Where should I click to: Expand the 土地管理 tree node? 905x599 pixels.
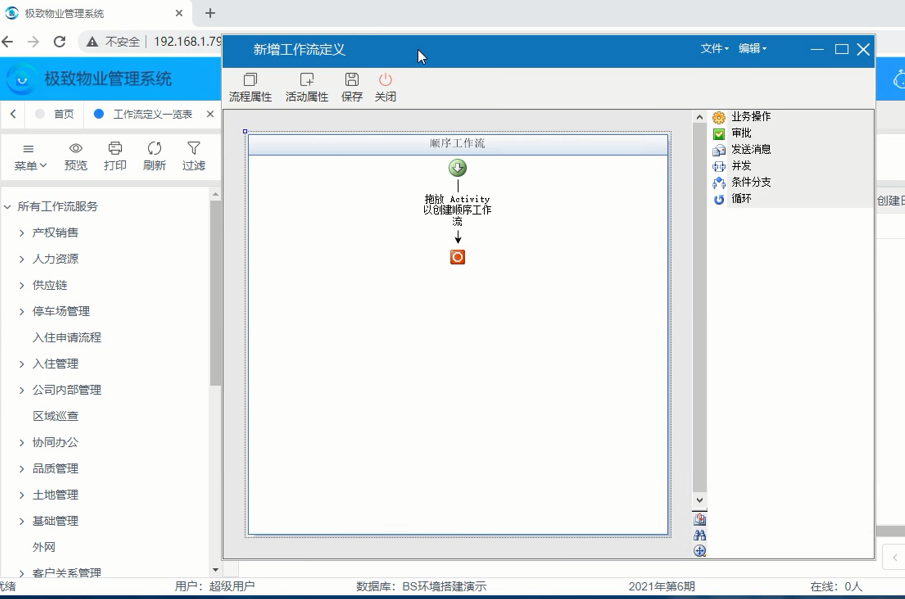pyautogui.click(x=21, y=495)
